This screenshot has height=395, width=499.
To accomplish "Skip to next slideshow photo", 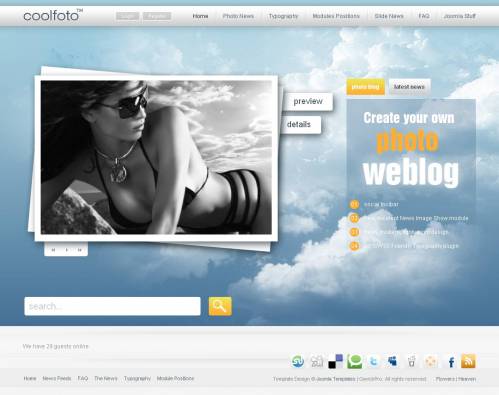I will click(x=79, y=250).
